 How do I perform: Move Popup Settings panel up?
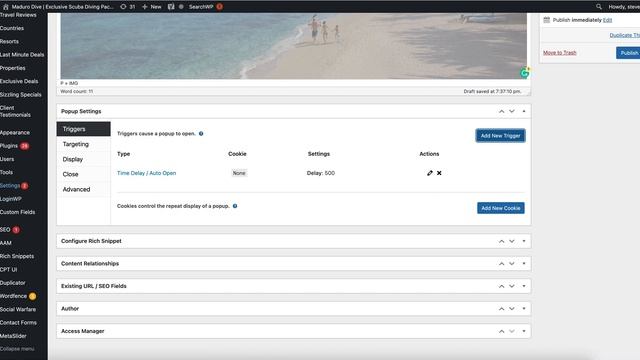[x=501, y=111]
